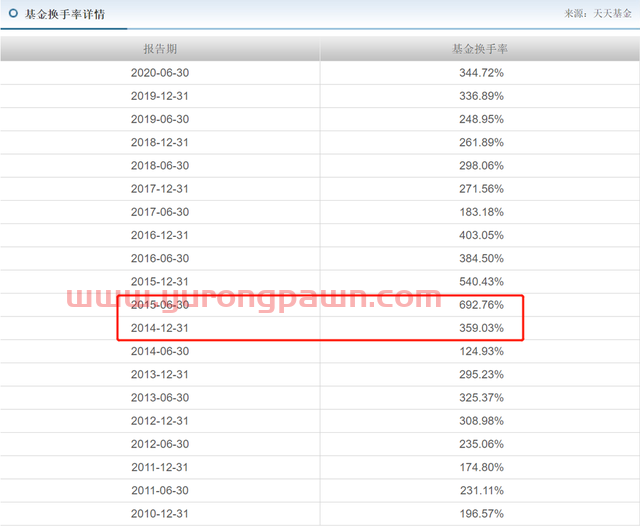Click the 248.95% turnover rate cell

(x=481, y=119)
